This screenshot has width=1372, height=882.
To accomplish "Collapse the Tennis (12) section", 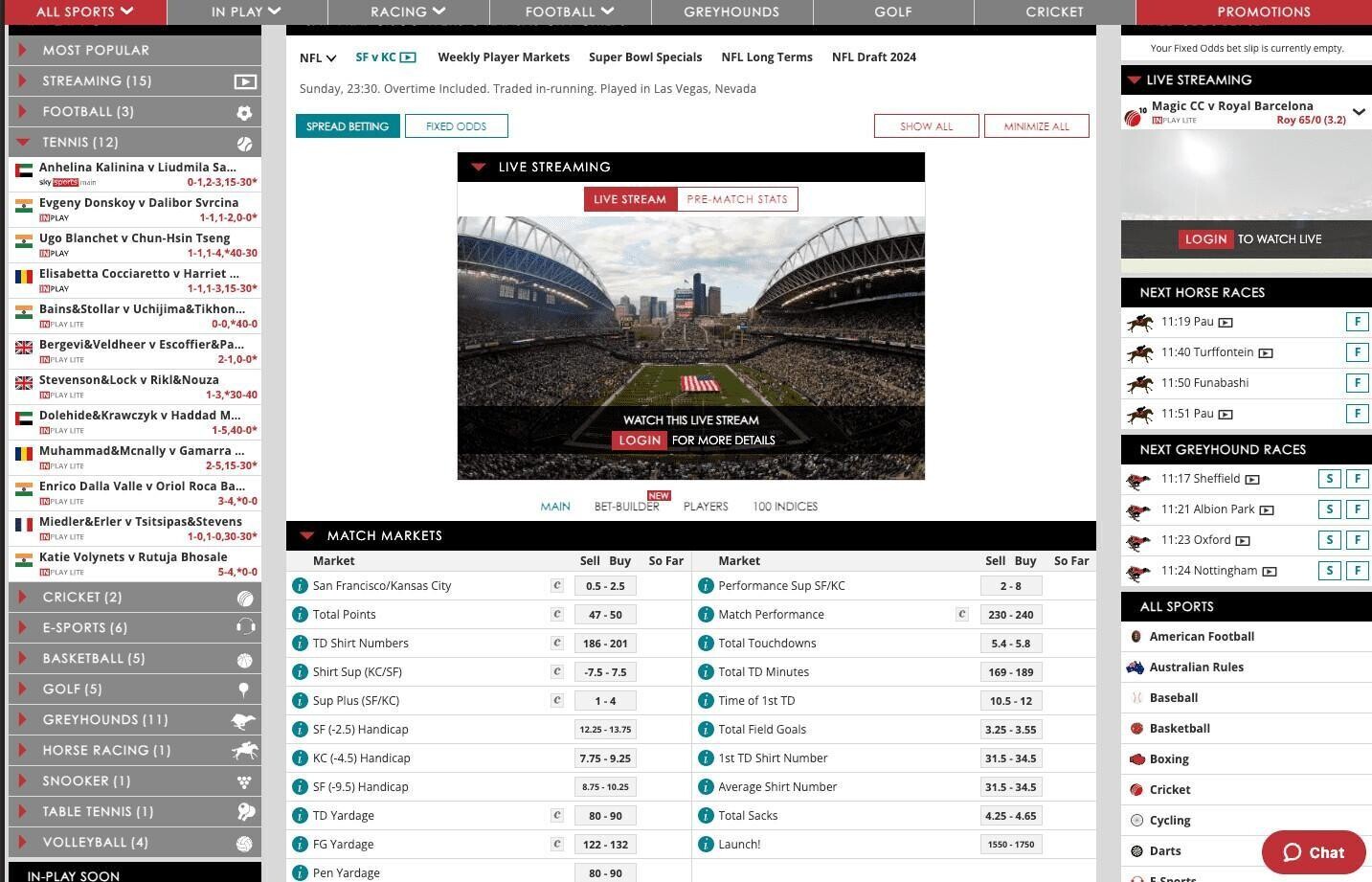I will click(135, 143).
